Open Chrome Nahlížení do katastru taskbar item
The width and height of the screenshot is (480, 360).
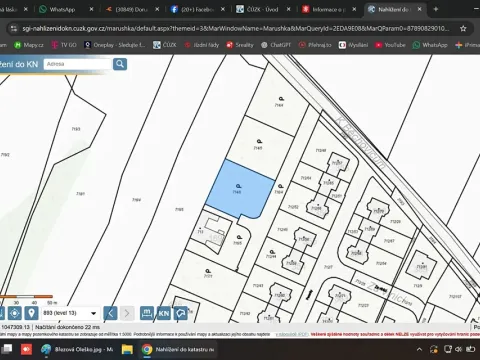(x=178, y=349)
